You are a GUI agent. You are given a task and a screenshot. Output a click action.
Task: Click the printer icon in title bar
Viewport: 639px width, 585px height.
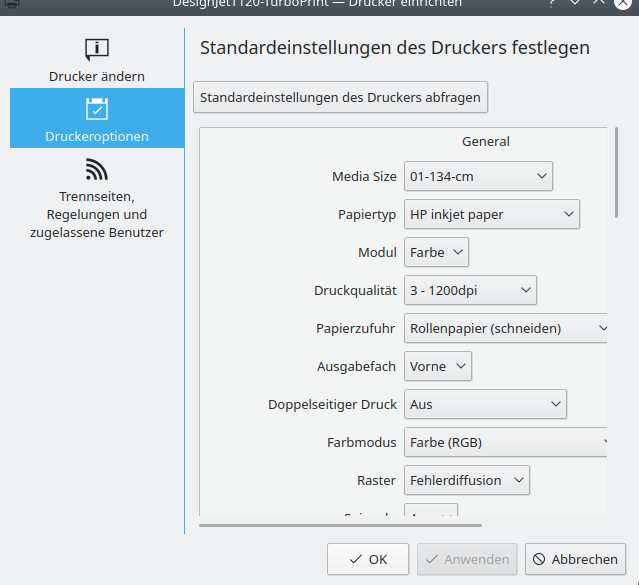[x=11, y=3]
